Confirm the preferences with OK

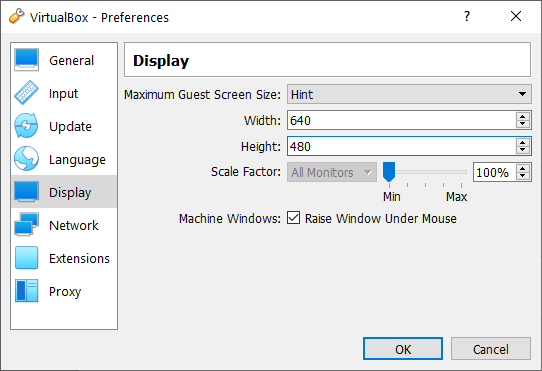pos(403,349)
